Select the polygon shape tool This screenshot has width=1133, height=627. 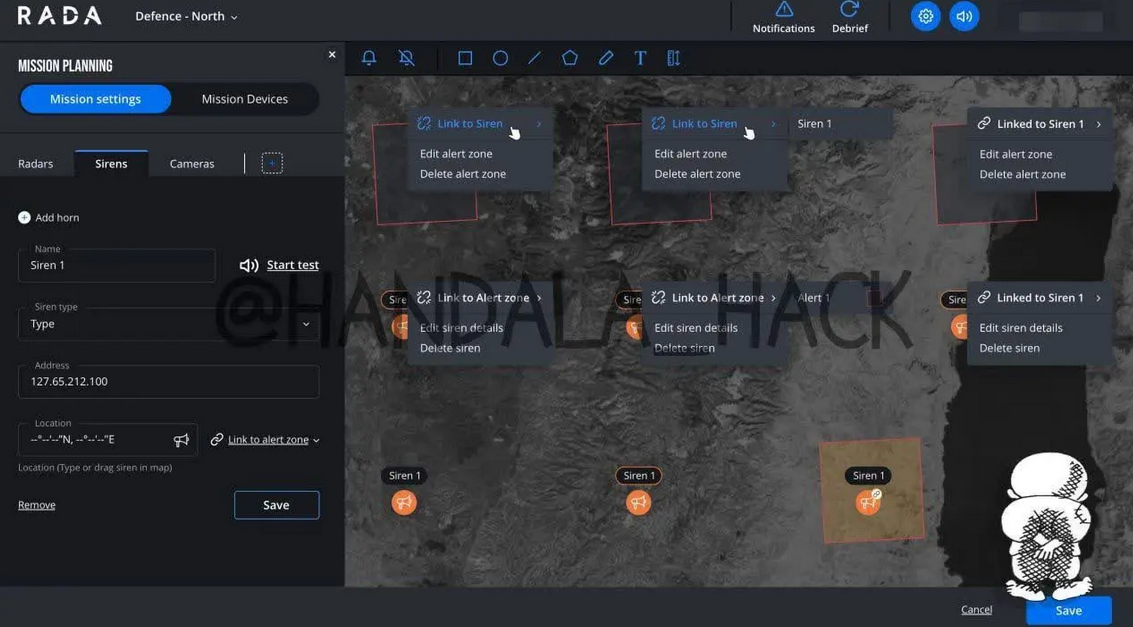(570, 58)
